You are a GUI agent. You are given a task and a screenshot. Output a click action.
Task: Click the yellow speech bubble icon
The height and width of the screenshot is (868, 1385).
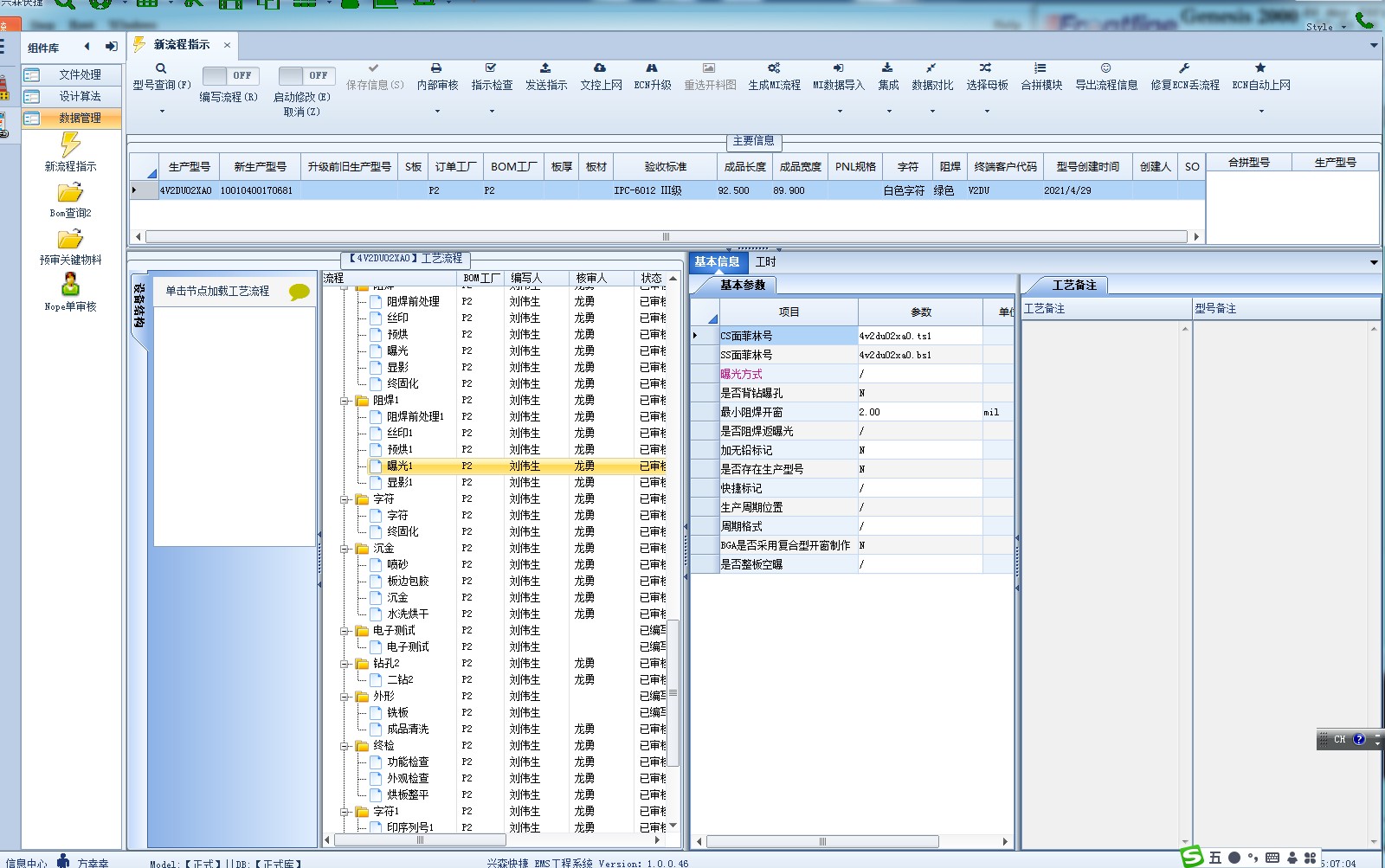[x=300, y=293]
